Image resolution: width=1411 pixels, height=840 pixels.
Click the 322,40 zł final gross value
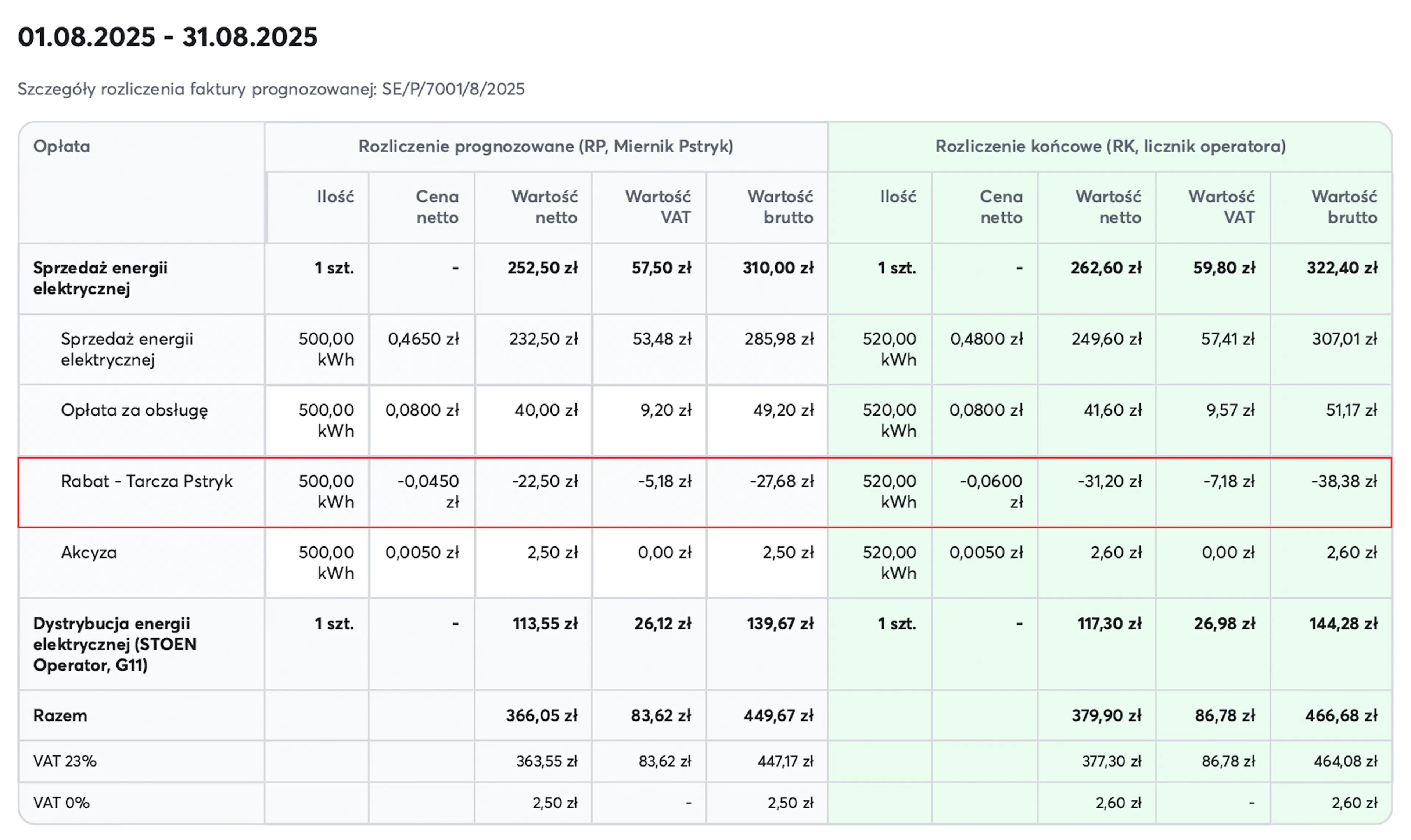point(1342,268)
